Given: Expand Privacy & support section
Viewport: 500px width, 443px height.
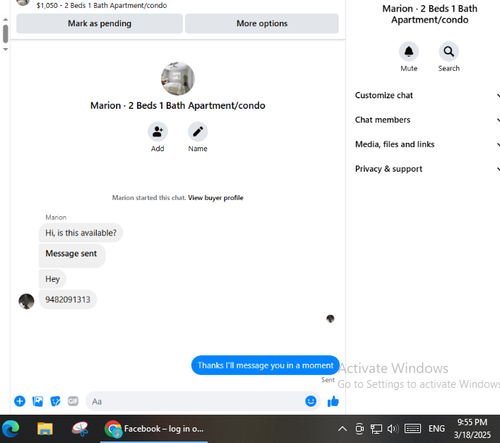Looking at the screenshot, I should point(427,169).
